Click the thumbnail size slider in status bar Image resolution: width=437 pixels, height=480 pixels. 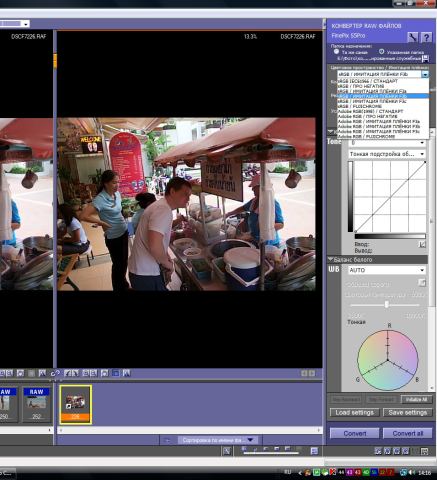click(271, 453)
